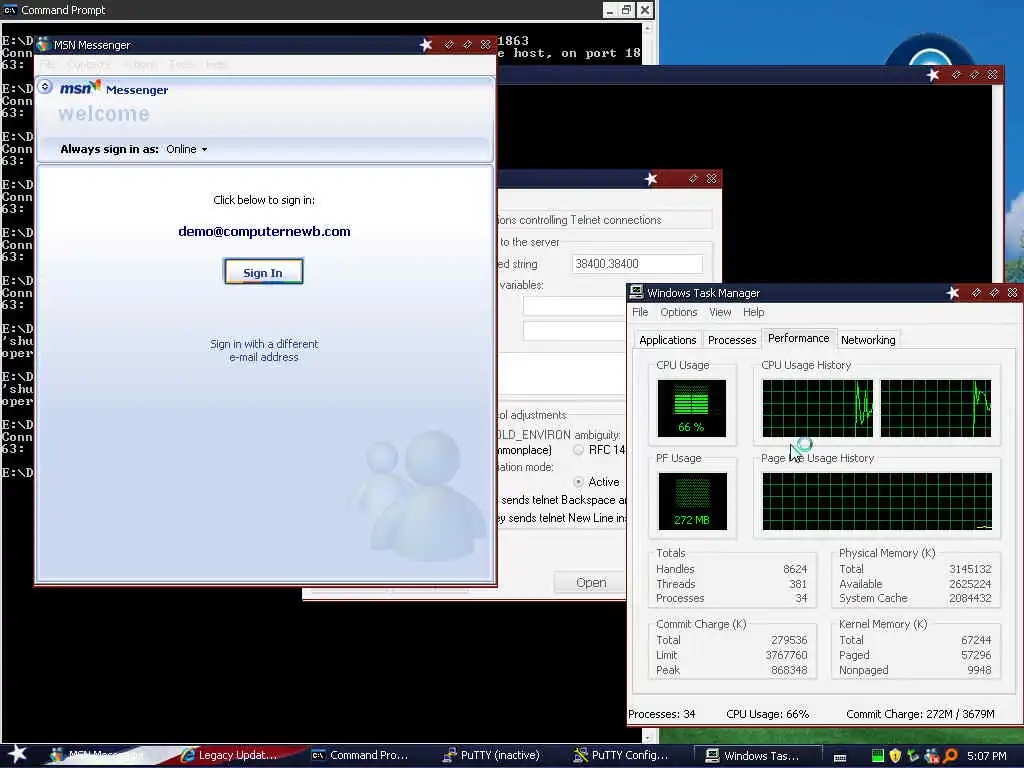Image resolution: width=1024 pixels, height=768 pixels.
Task: Click the star icon on MSN Messenger title bar
Action: tap(426, 44)
